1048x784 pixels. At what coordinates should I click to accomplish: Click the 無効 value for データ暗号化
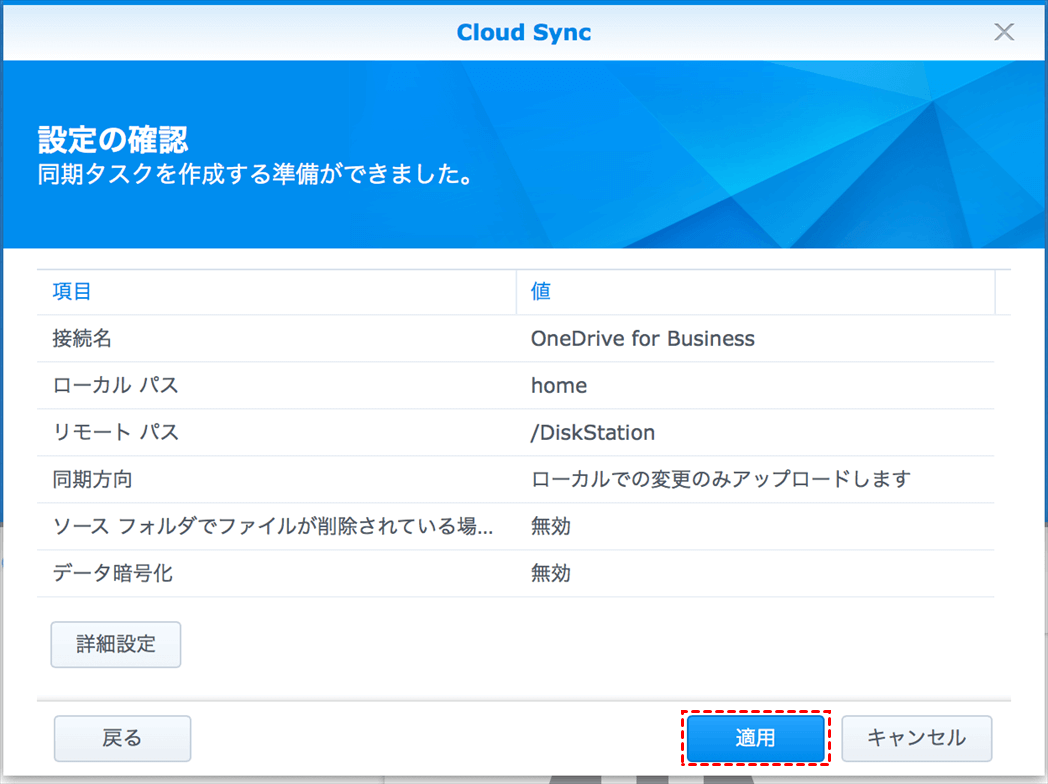(551, 574)
